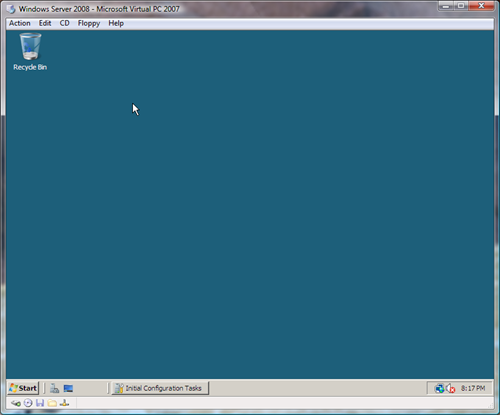Screen dimensions: 500x415
Task: Click the Show Desktop quick launch icon
Action: 68,388
